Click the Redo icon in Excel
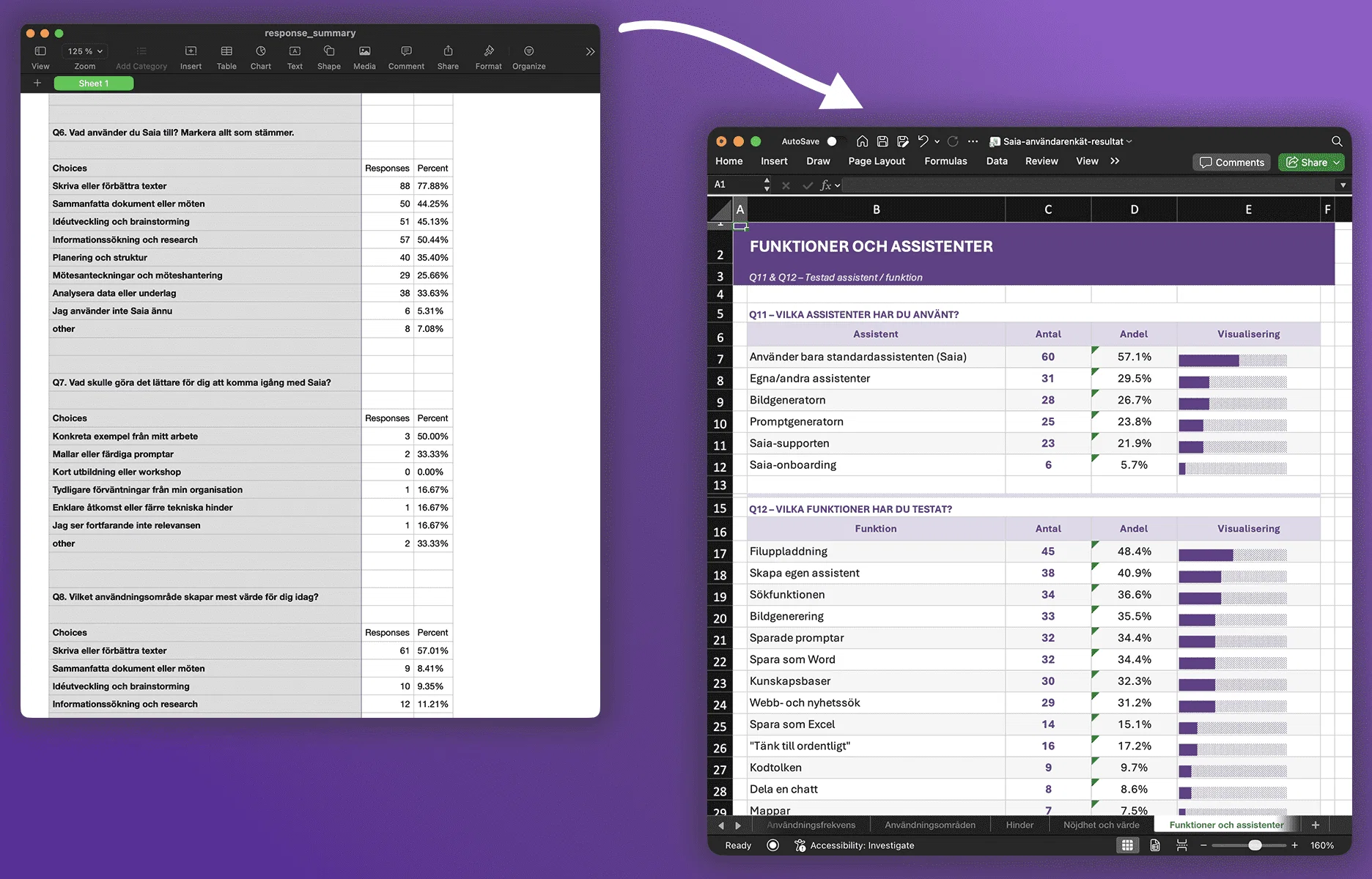Viewport: 1372px width, 879px height. pyautogui.click(x=953, y=141)
